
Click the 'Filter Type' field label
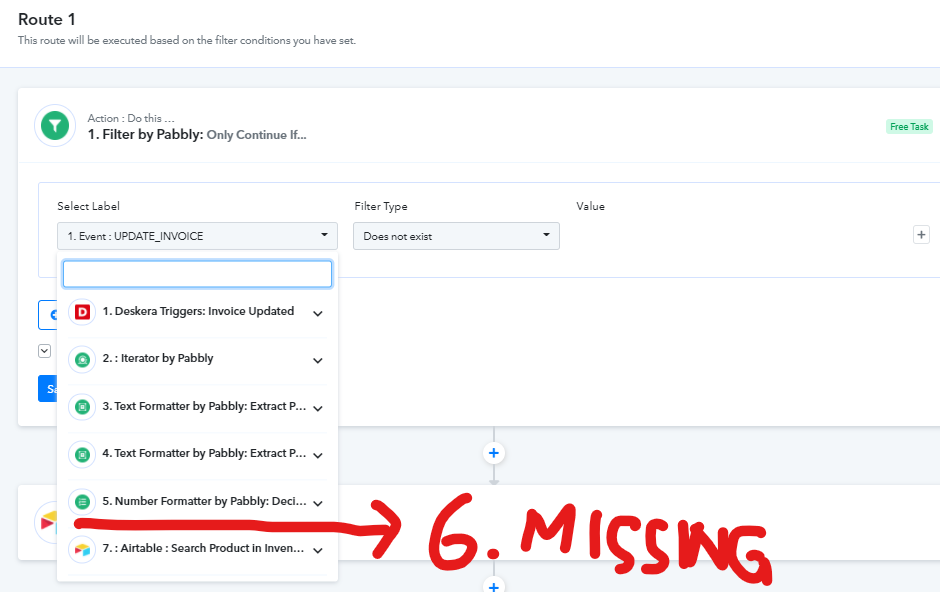tap(381, 206)
